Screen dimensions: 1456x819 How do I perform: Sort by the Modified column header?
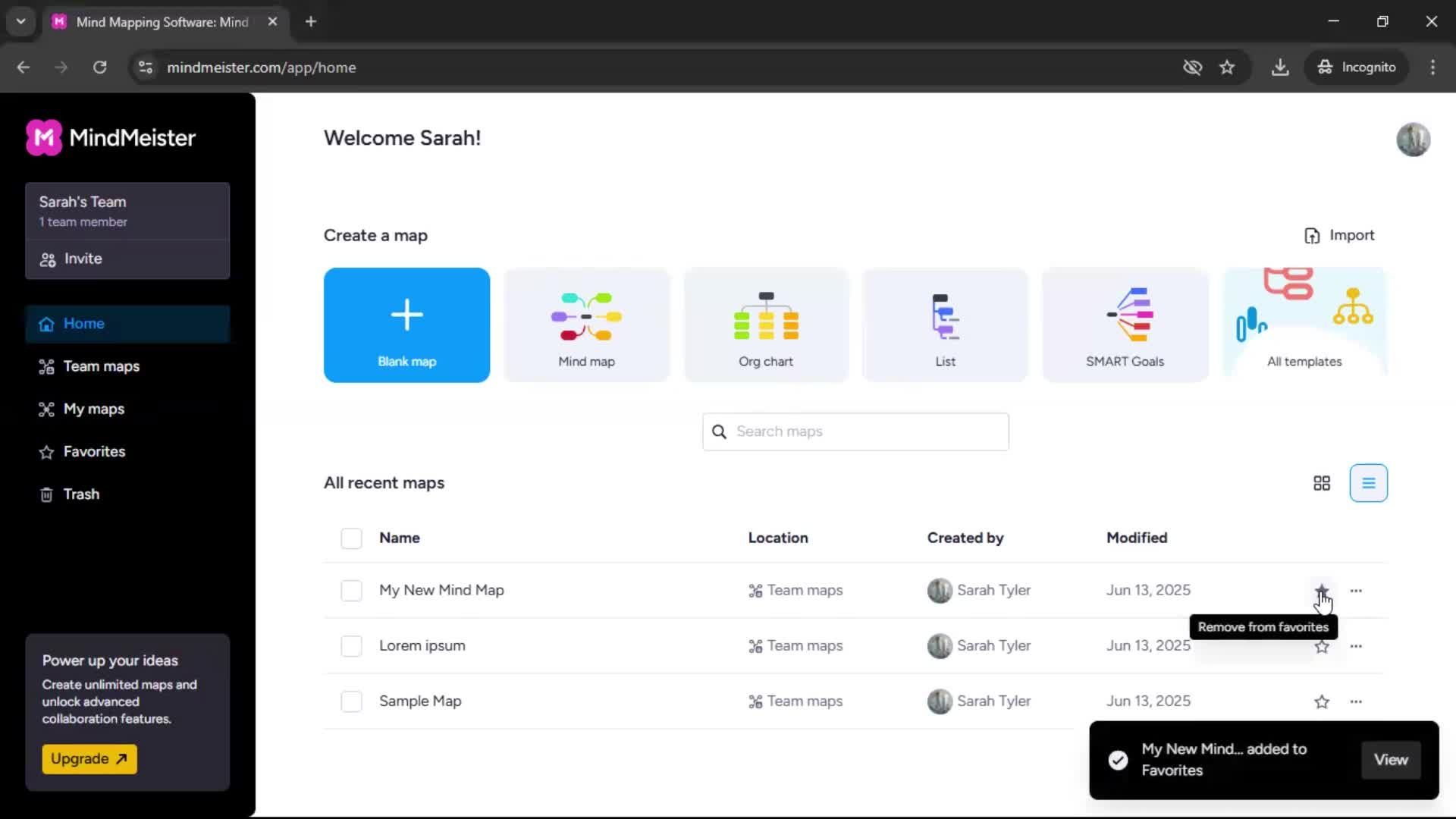(x=1137, y=538)
